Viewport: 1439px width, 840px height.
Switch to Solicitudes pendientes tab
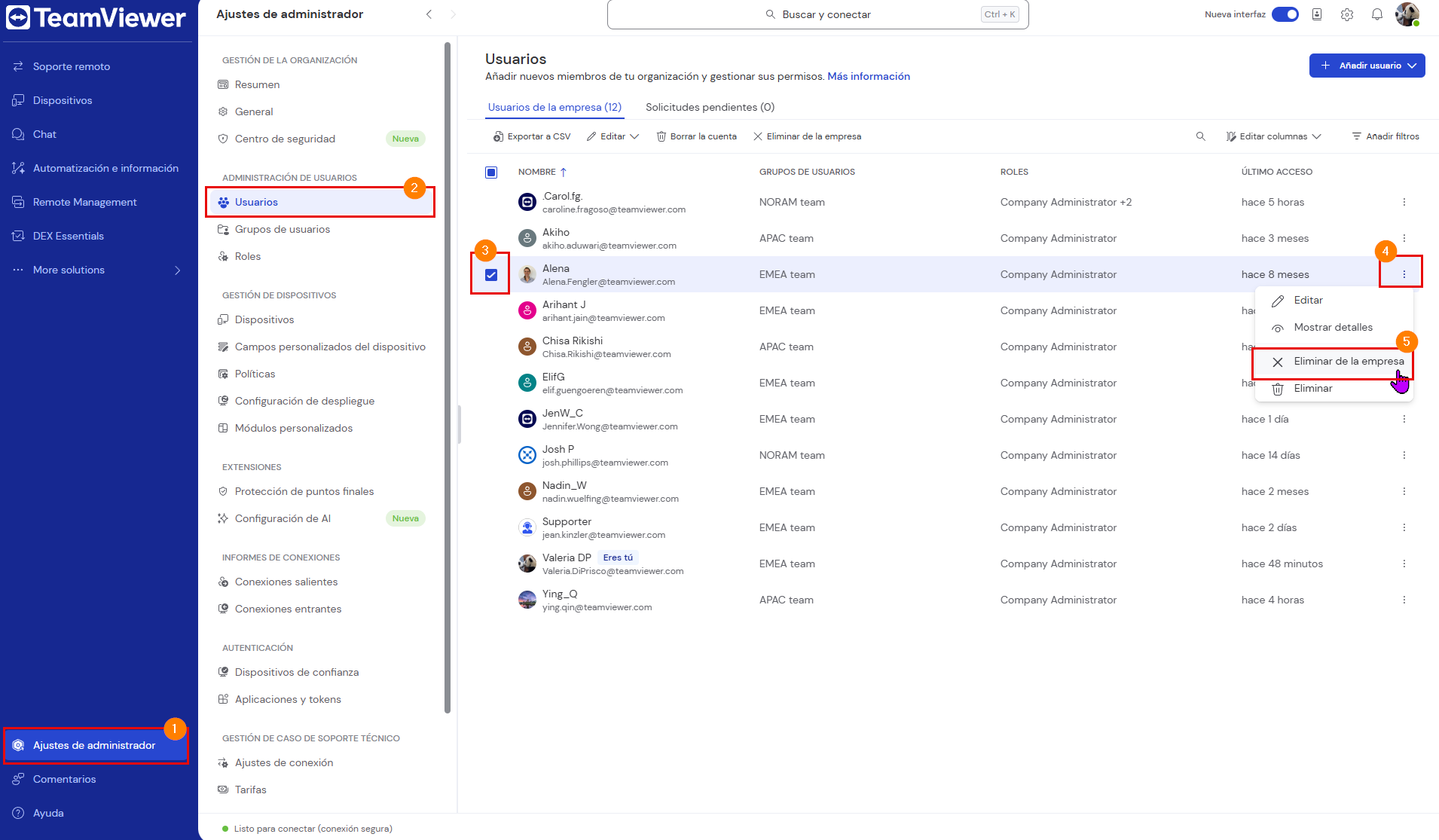(710, 107)
